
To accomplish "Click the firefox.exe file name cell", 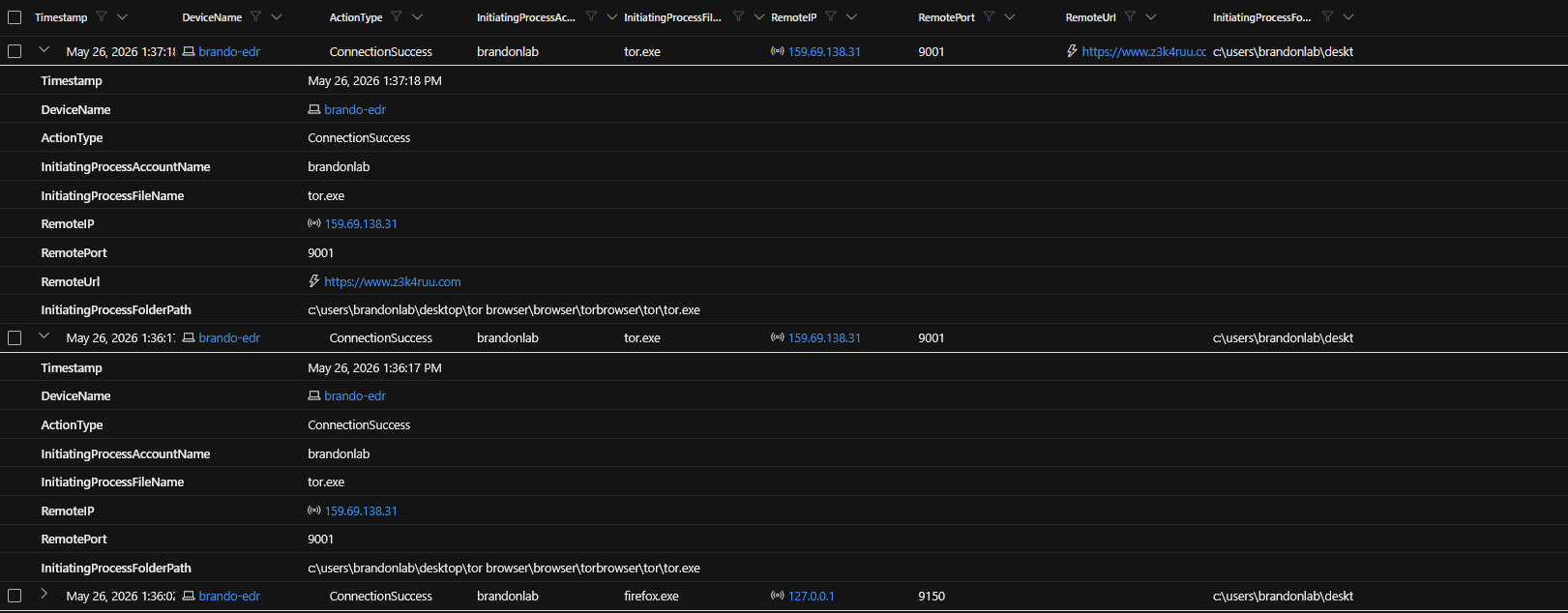I will pyautogui.click(x=651, y=596).
